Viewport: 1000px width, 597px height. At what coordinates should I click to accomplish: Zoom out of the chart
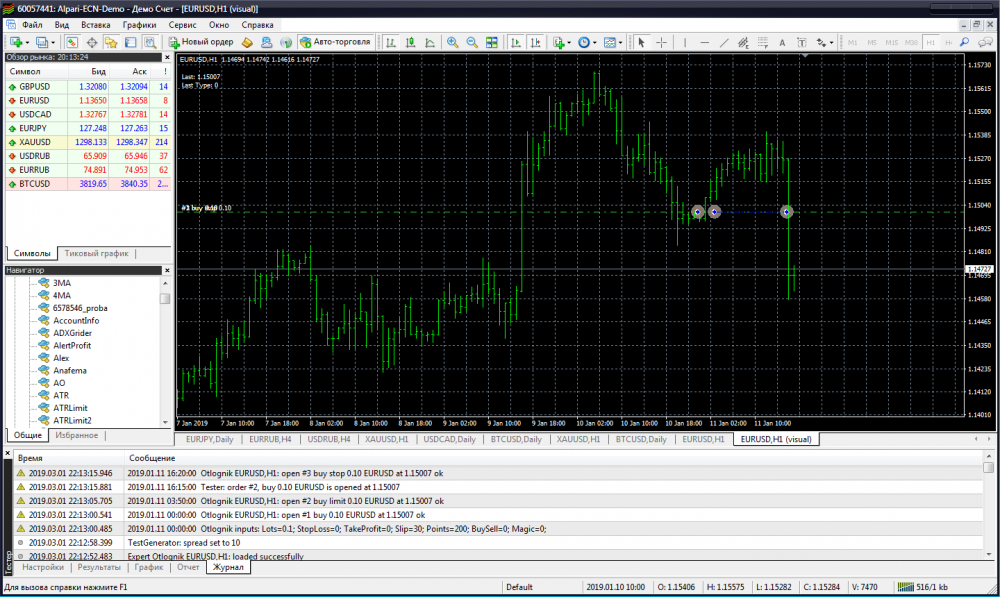click(472, 42)
